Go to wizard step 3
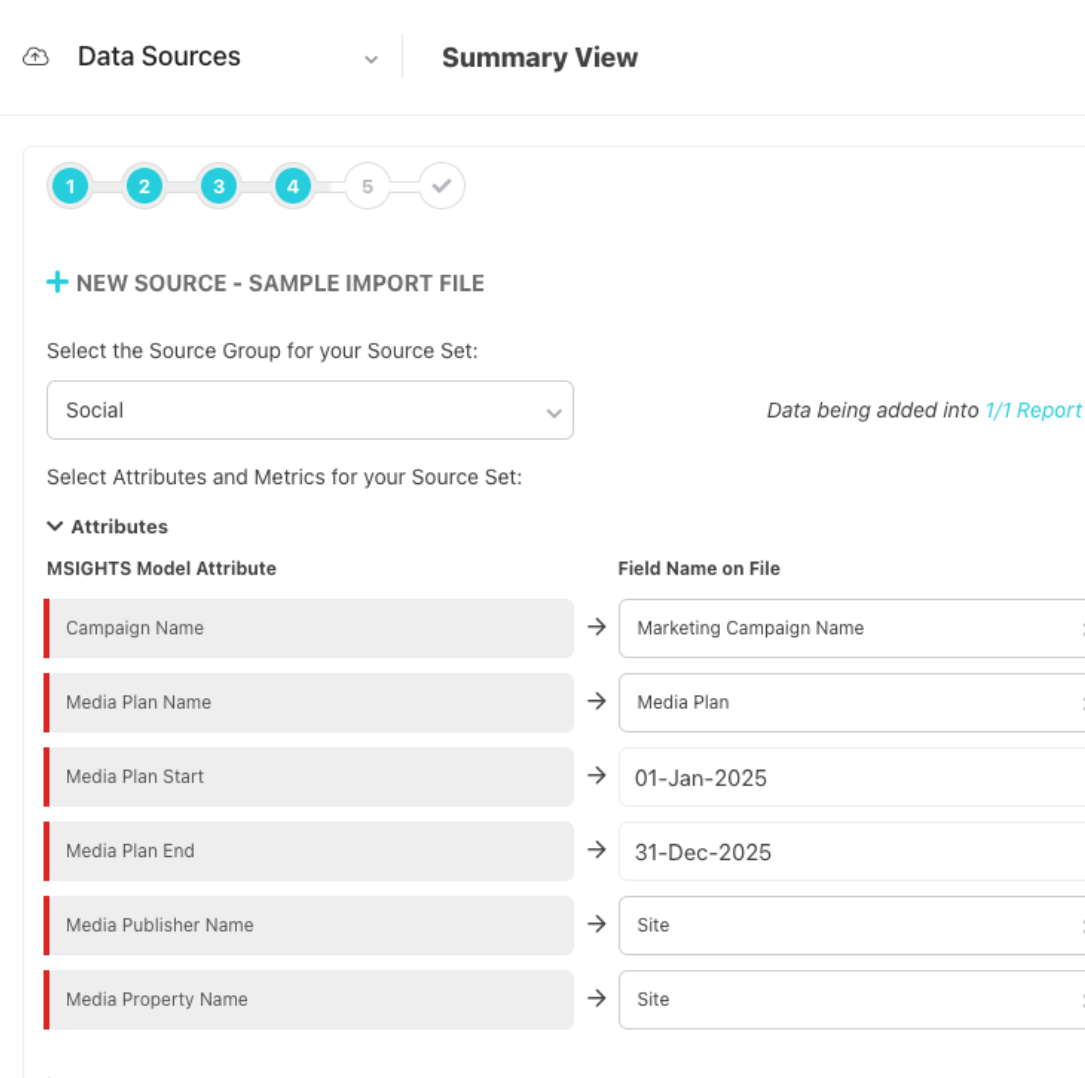This screenshot has width=1085, height=1078. pyautogui.click(x=218, y=186)
